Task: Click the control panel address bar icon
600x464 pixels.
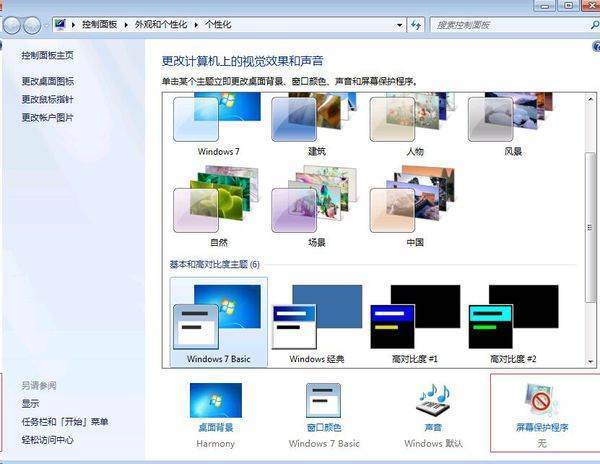Action: click(60, 24)
